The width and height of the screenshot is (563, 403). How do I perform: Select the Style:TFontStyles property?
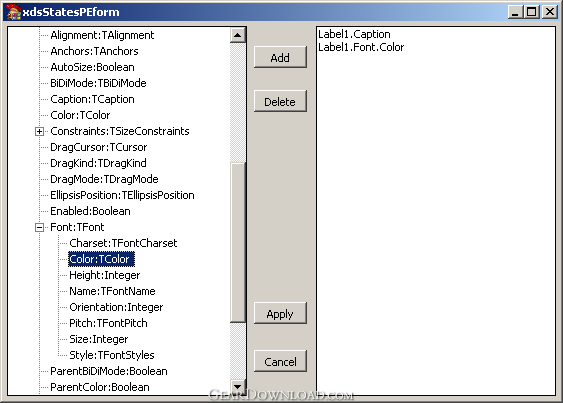point(112,355)
